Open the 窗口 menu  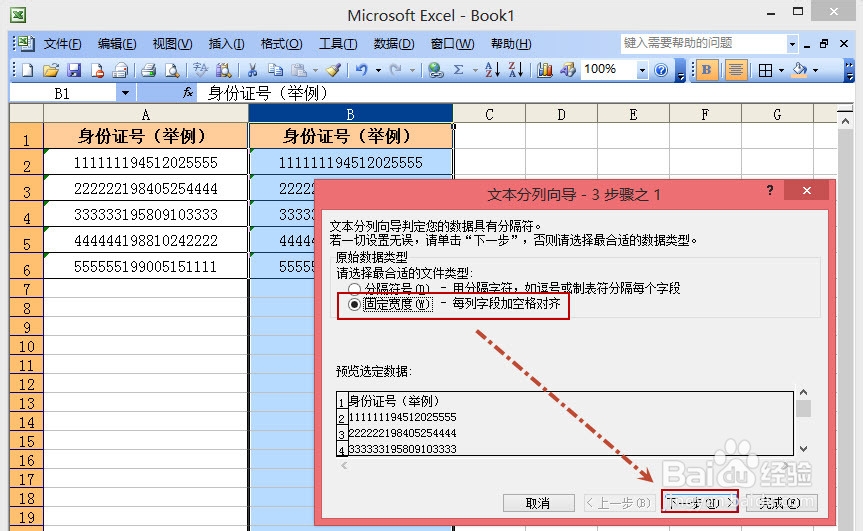coord(452,43)
